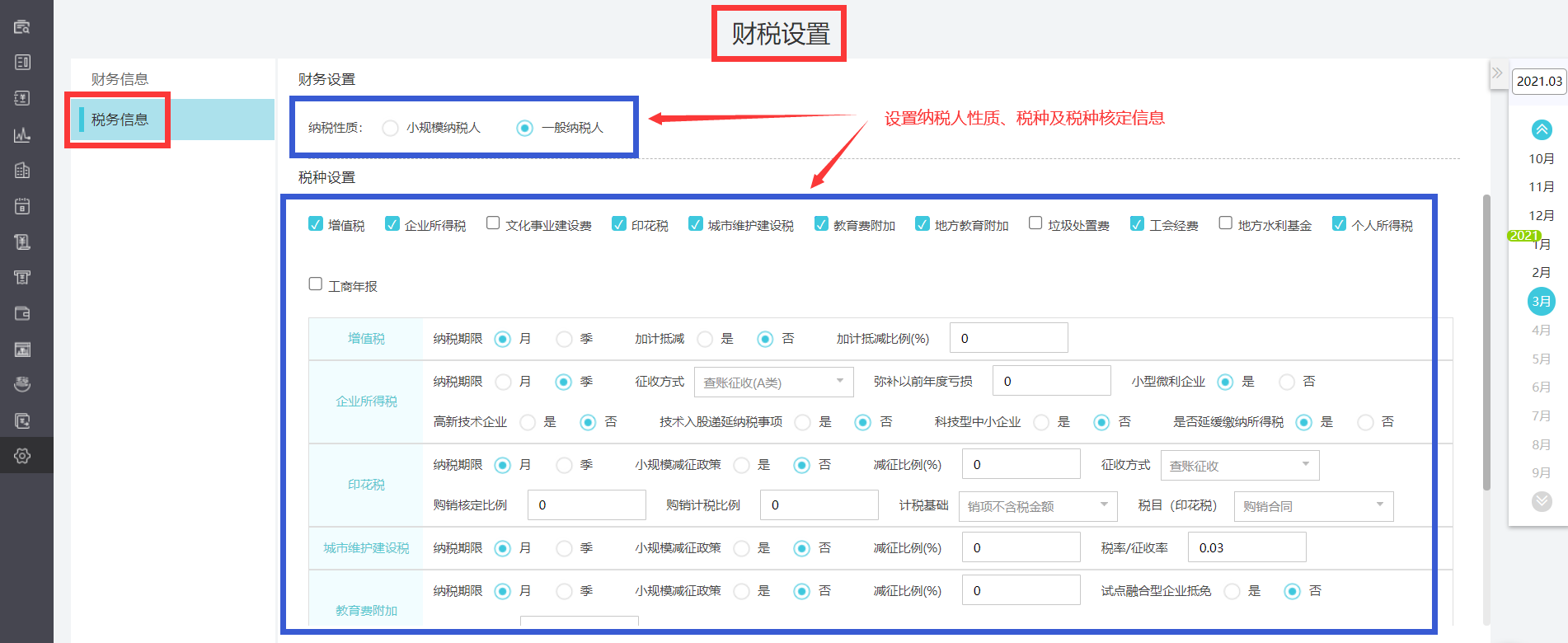Jump to 10月 in the month list

click(x=1541, y=159)
